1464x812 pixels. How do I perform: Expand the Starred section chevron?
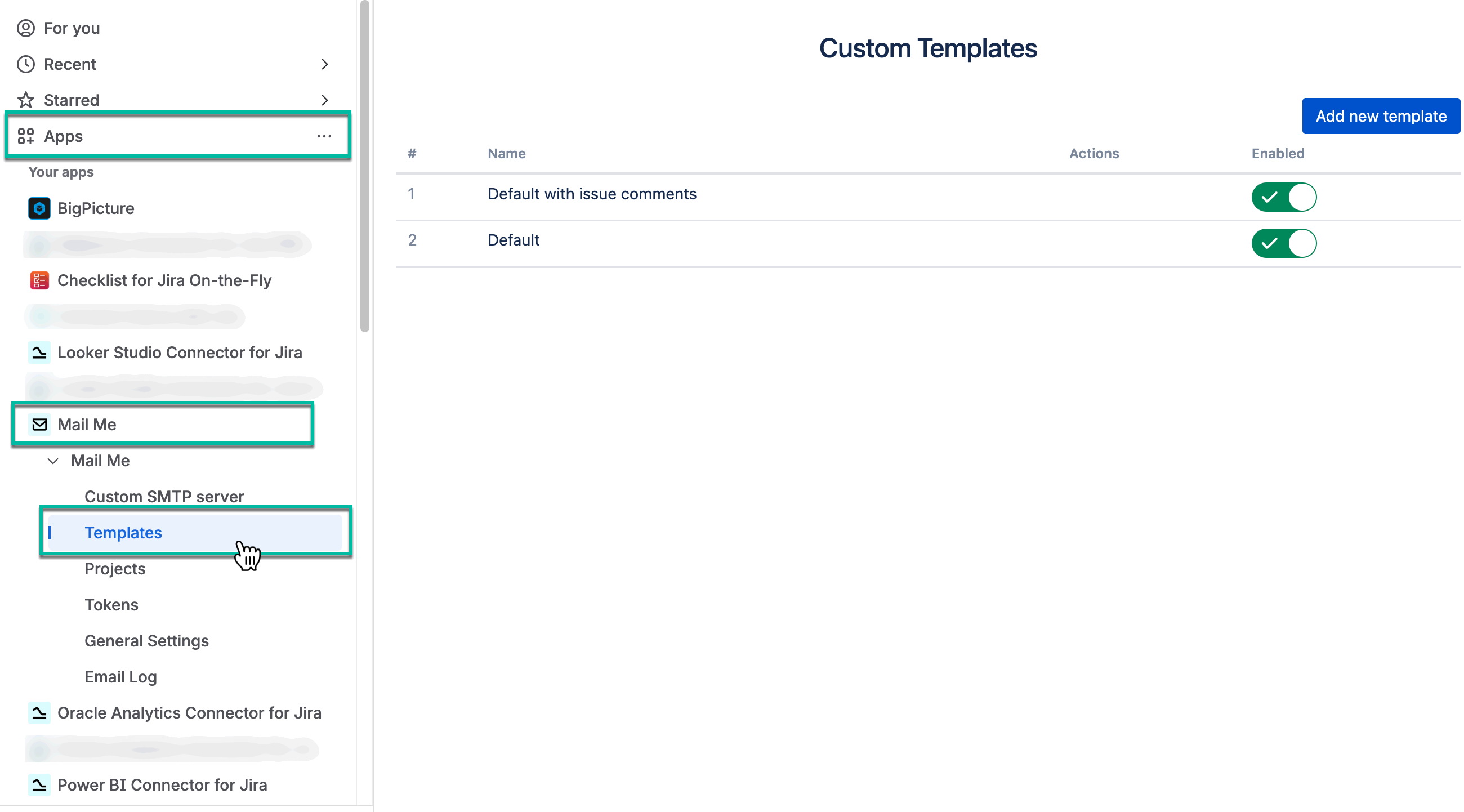324,101
